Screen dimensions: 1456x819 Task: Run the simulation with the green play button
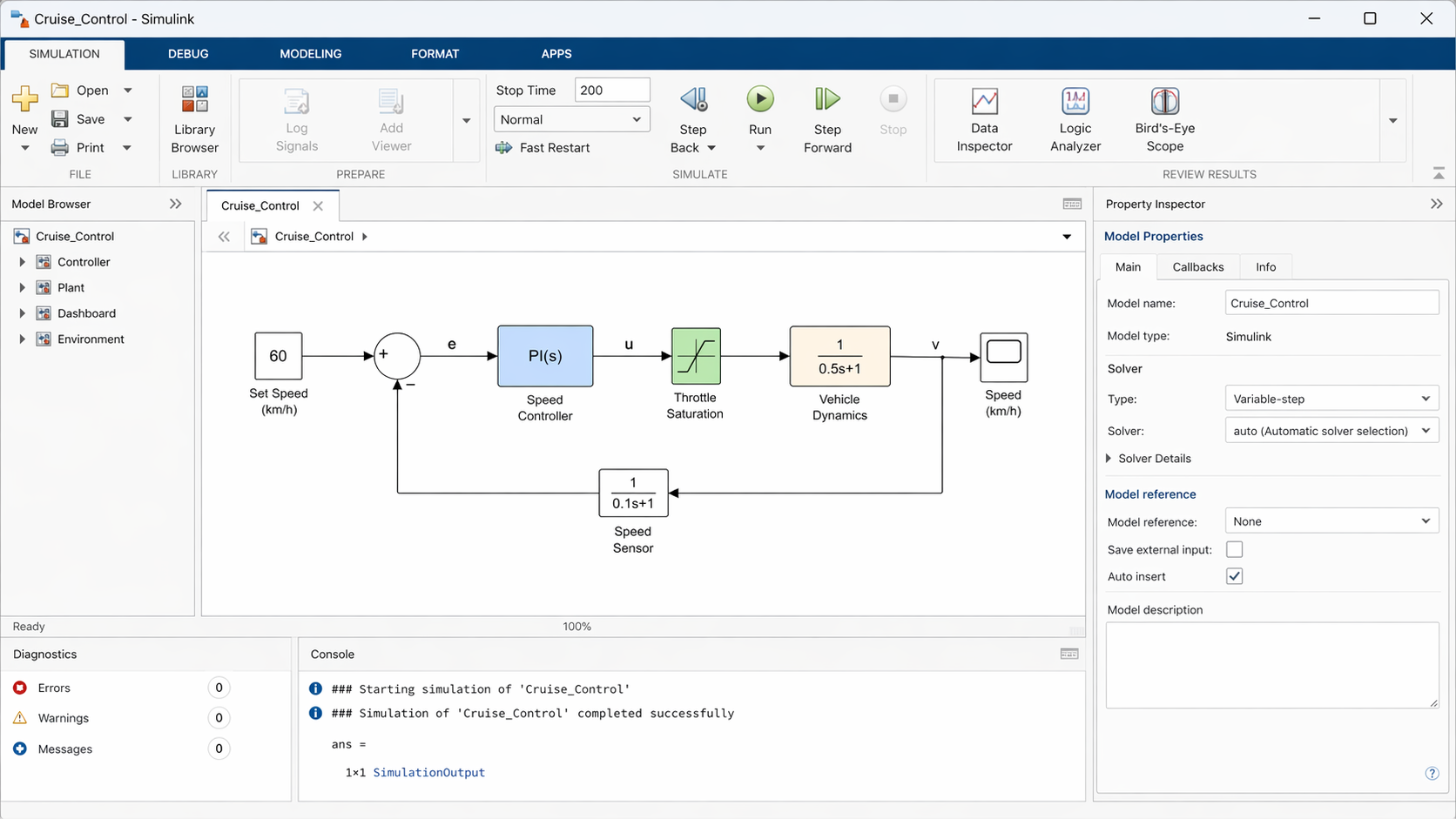[x=760, y=99]
